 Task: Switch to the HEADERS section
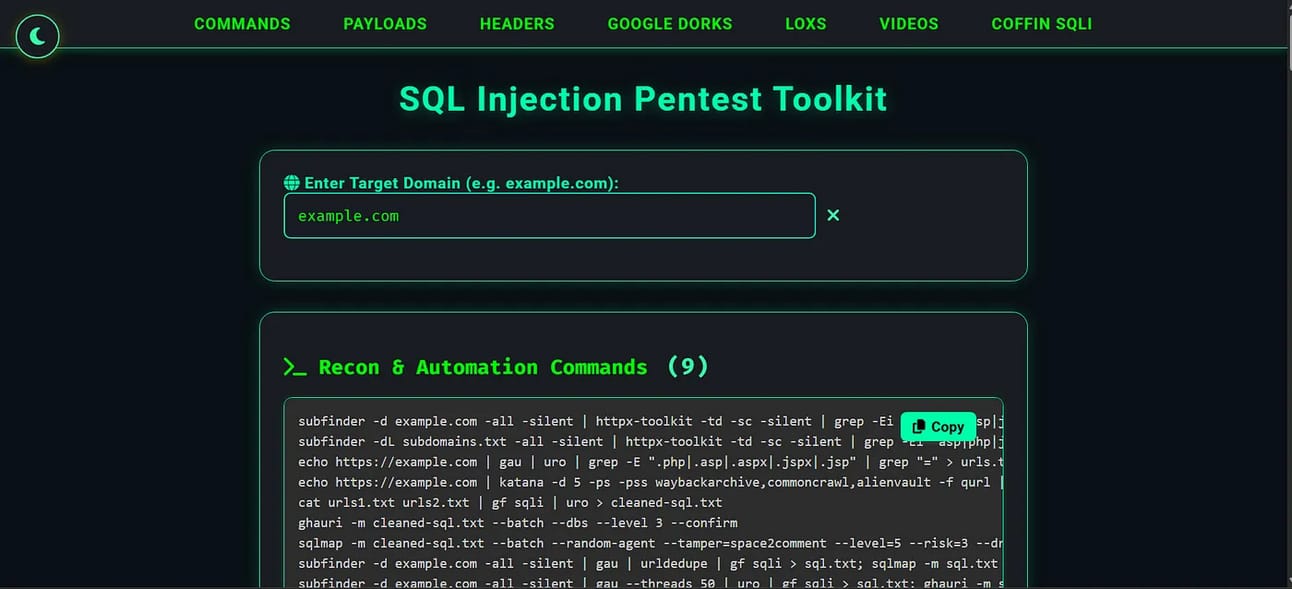[517, 24]
